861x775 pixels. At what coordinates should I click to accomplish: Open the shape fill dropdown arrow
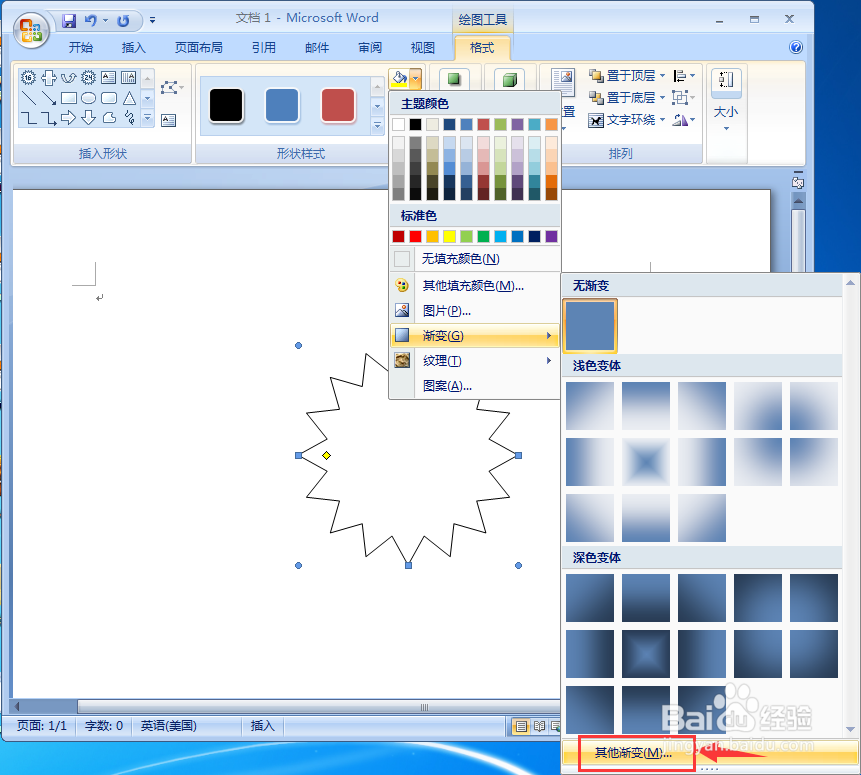tap(416, 79)
